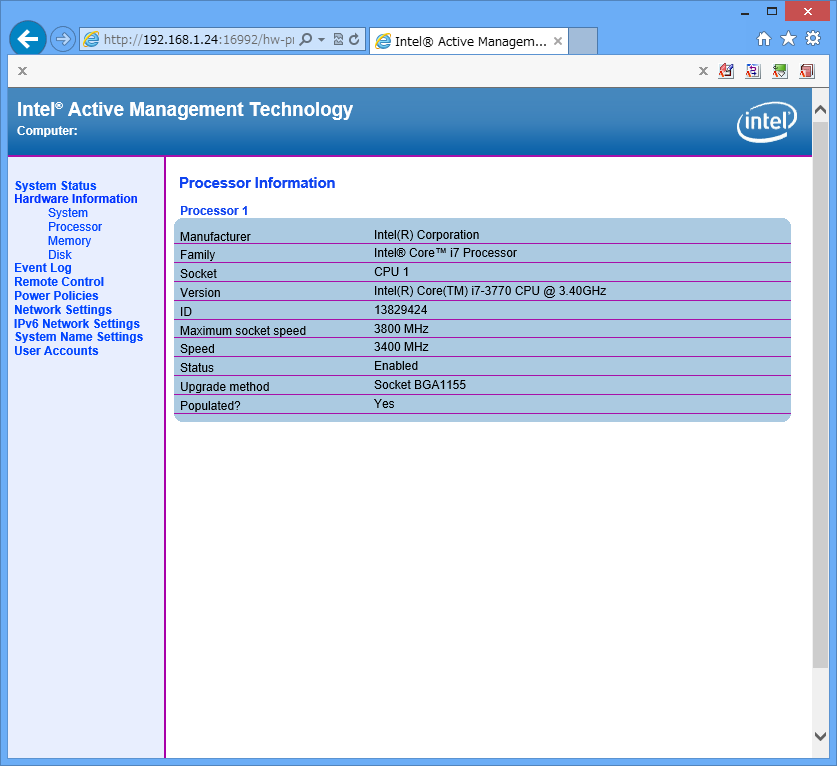Screen dimensions: 837x766
Task: Open the System Status link
Action: pos(56,186)
